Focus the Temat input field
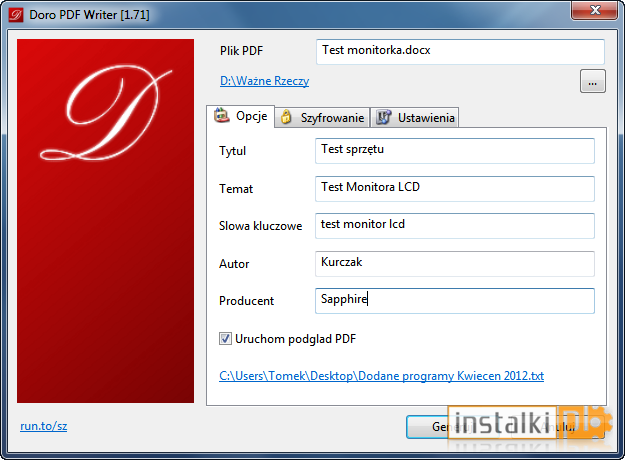 coord(455,189)
